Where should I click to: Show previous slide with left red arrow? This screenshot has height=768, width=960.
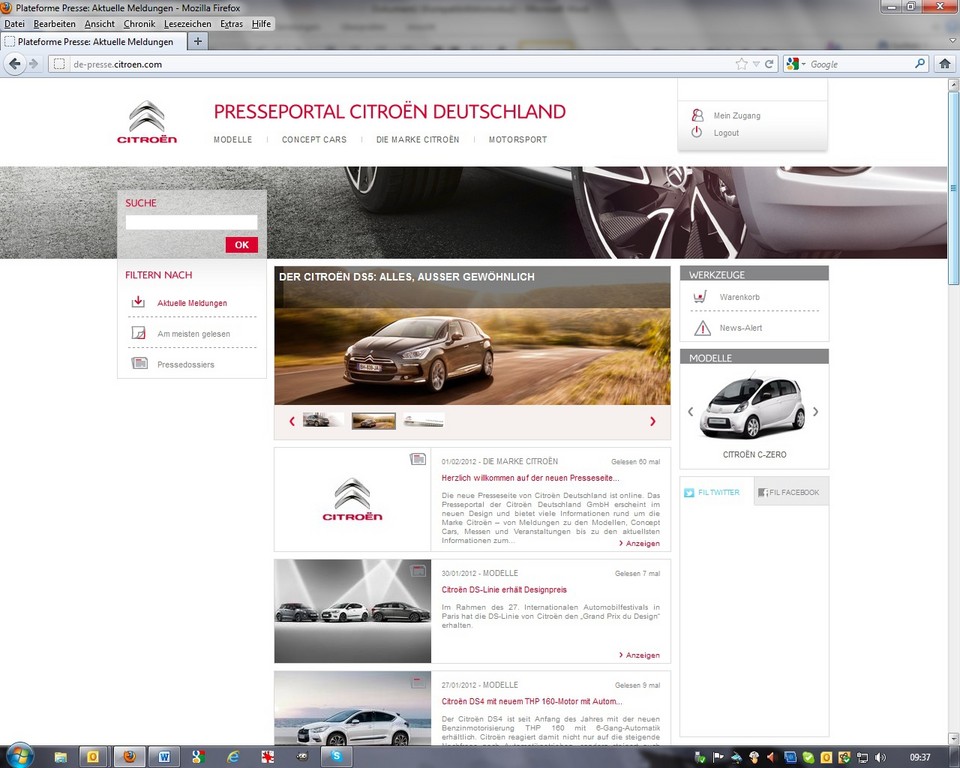(292, 421)
